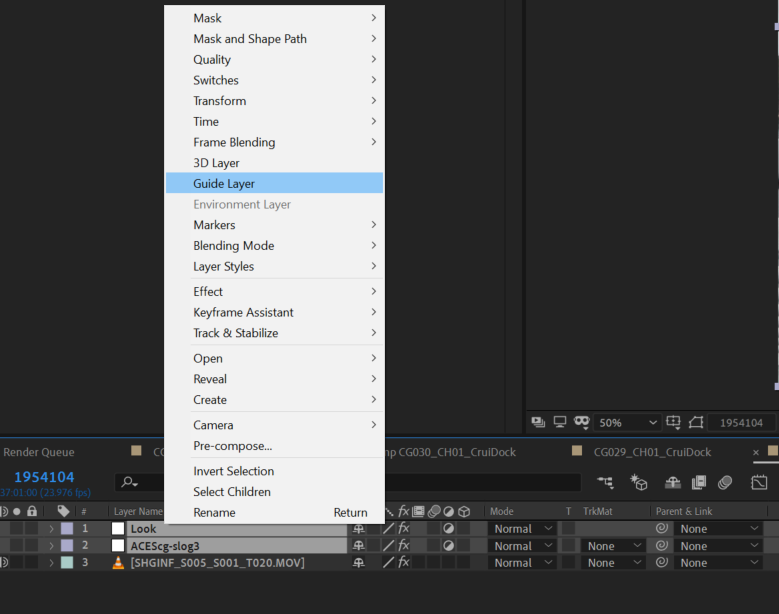Click the parent pick whip for Look layer
The image size is (779, 614).
click(662, 529)
